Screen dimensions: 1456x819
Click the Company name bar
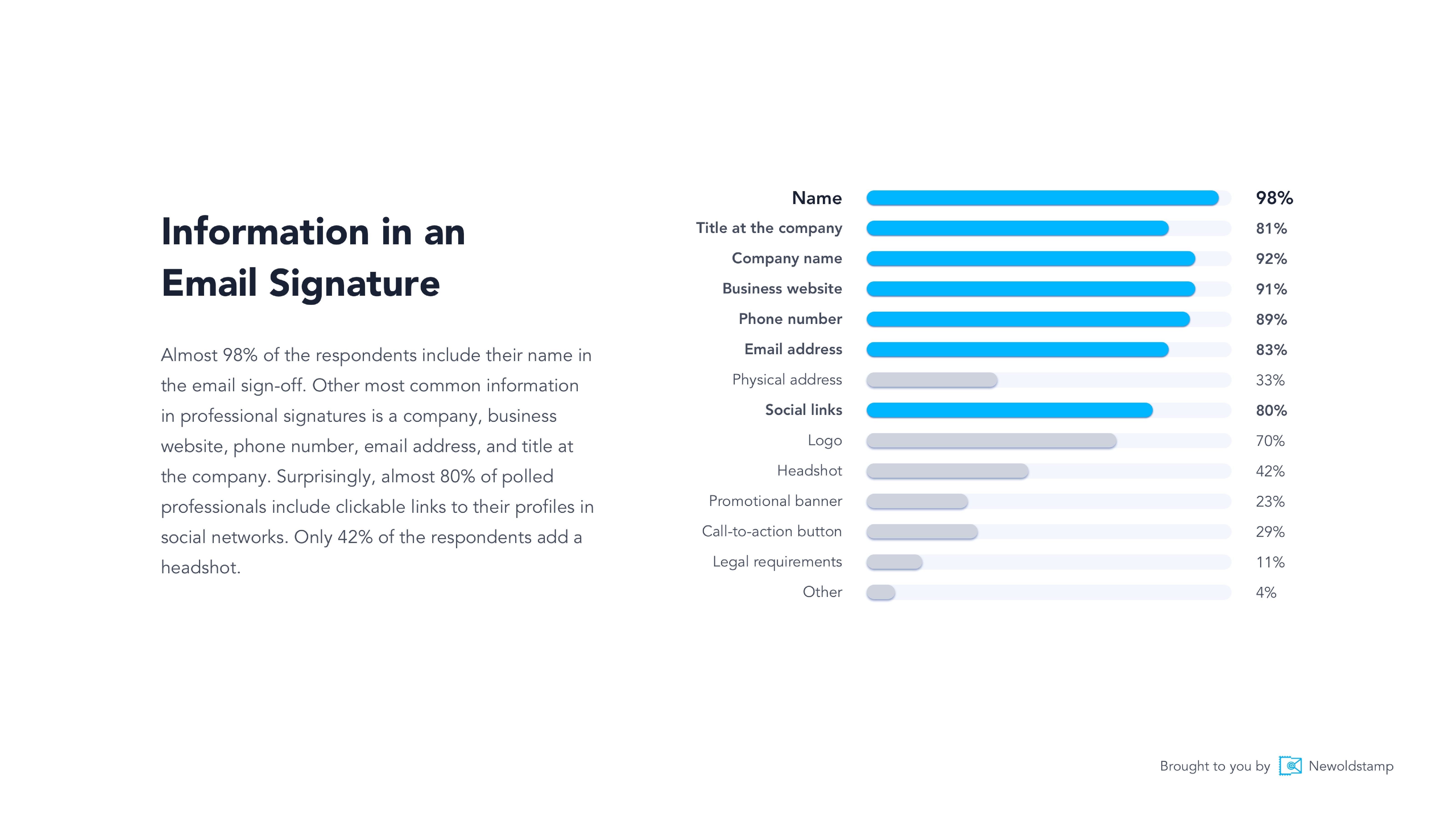pos(1030,259)
